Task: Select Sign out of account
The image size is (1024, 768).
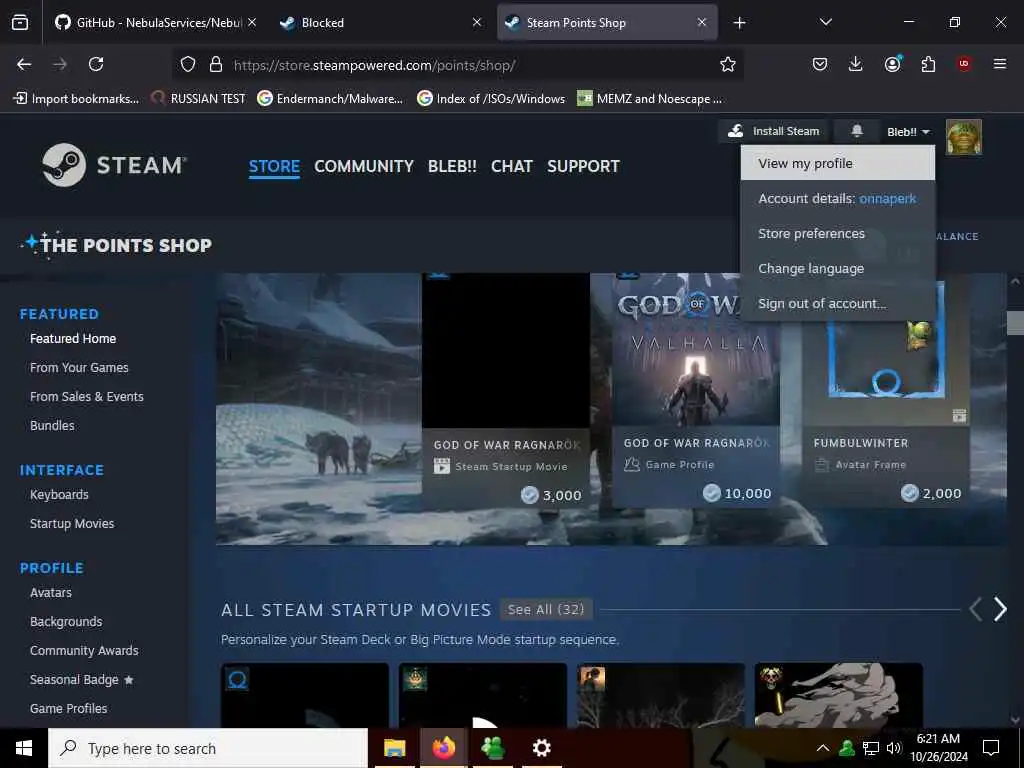Action: [838, 304]
